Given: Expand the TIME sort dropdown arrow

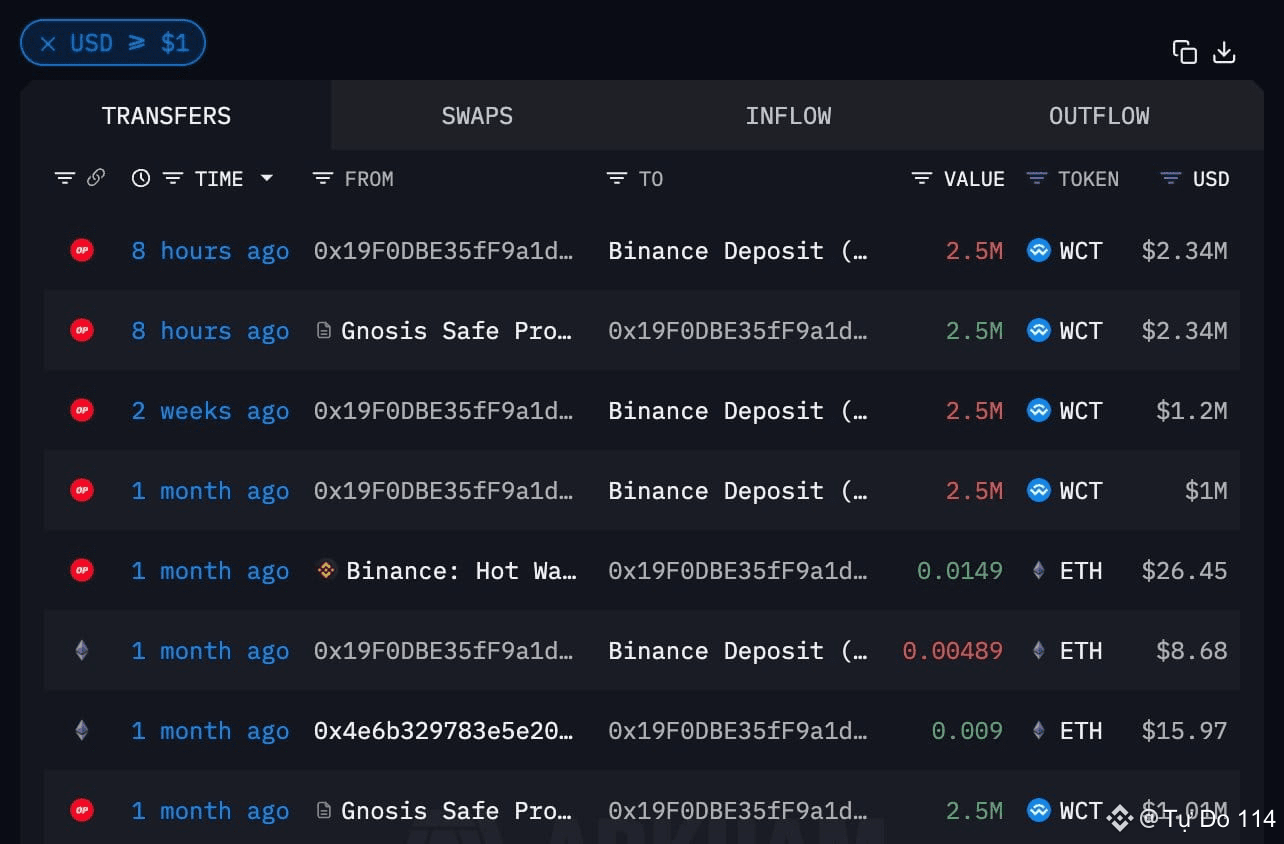Looking at the screenshot, I should coord(266,178).
